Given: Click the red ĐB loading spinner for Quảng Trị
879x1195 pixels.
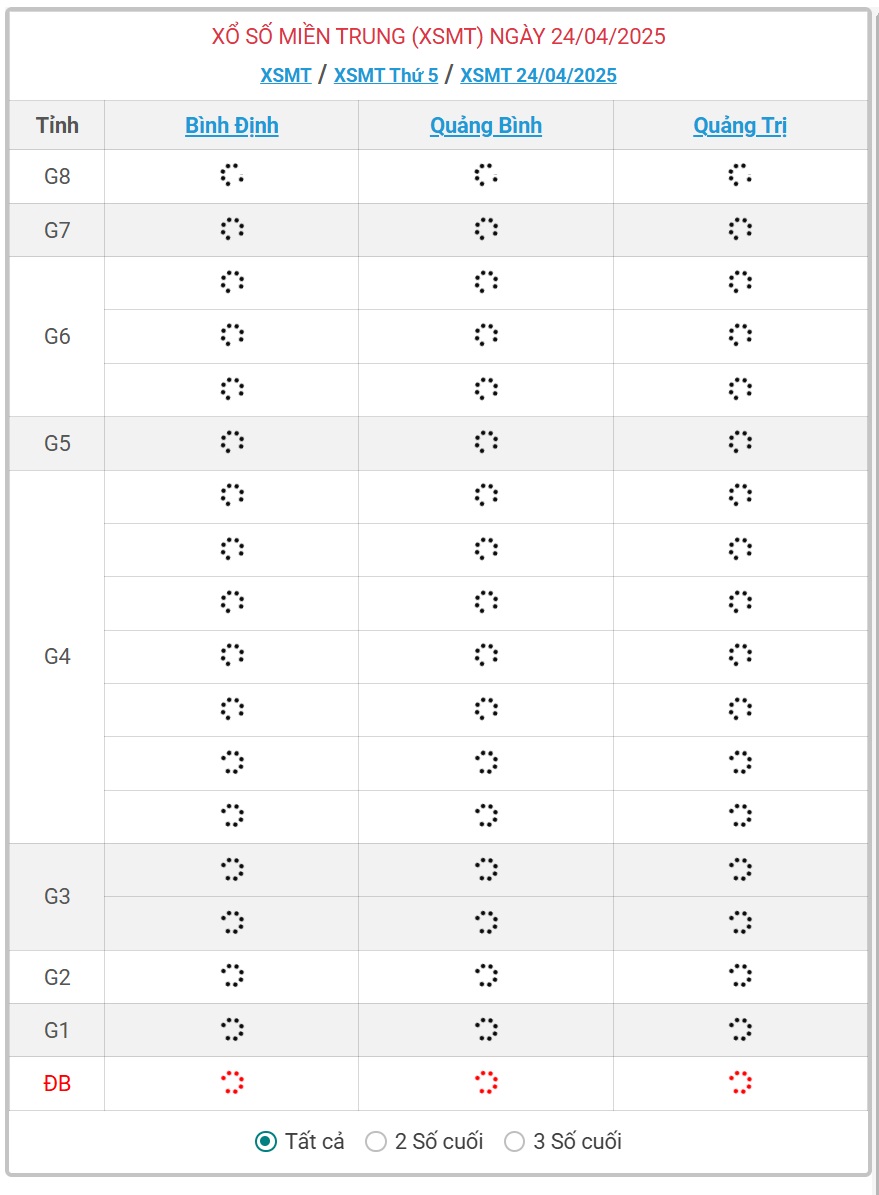Looking at the screenshot, I should pos(739,1082).
